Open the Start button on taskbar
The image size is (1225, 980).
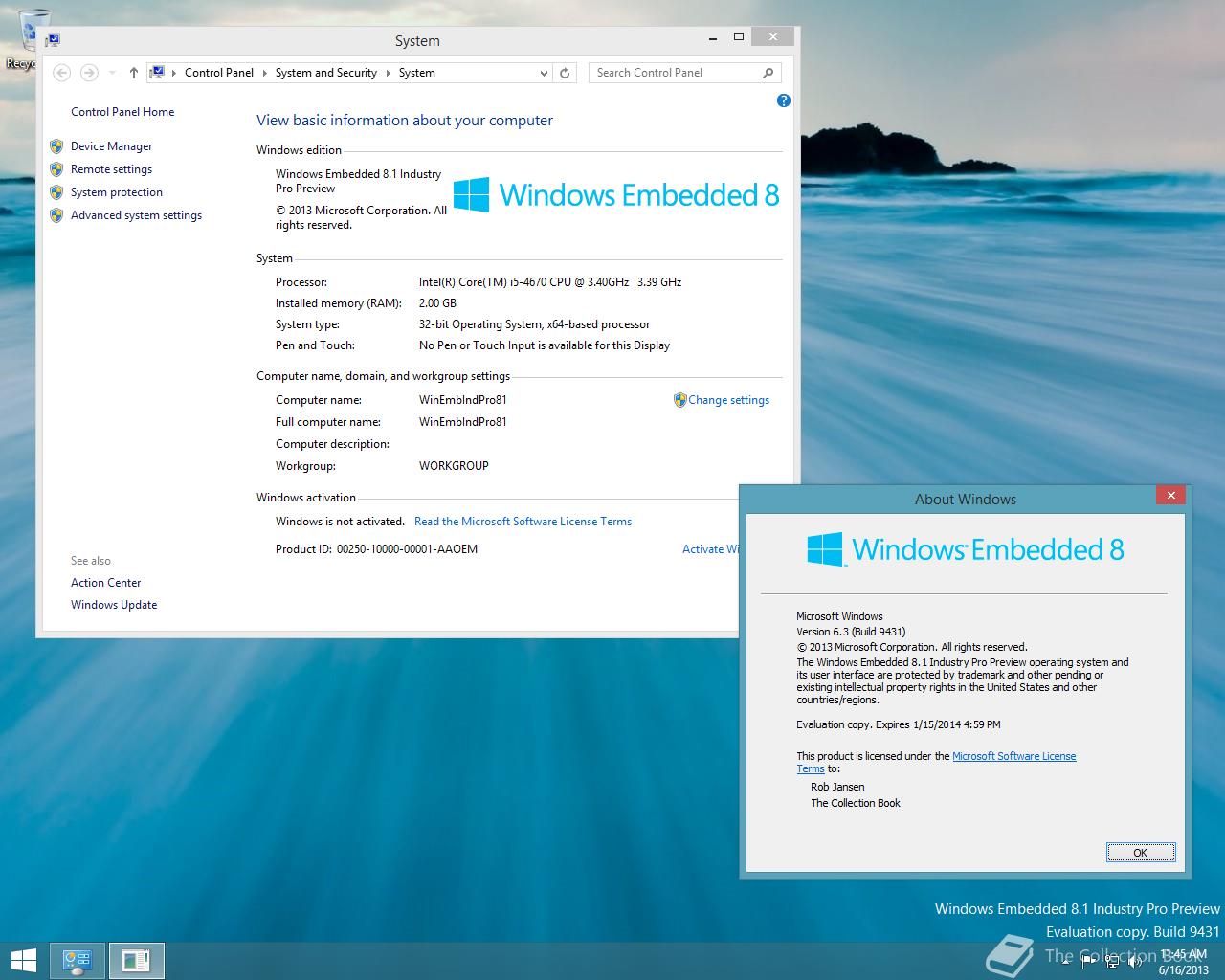tap(23, 961)
